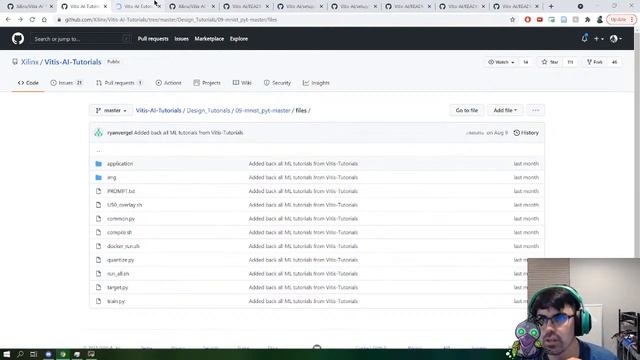Open the common.py file
The height and width of the screenshot is (360, 640).
121,219
